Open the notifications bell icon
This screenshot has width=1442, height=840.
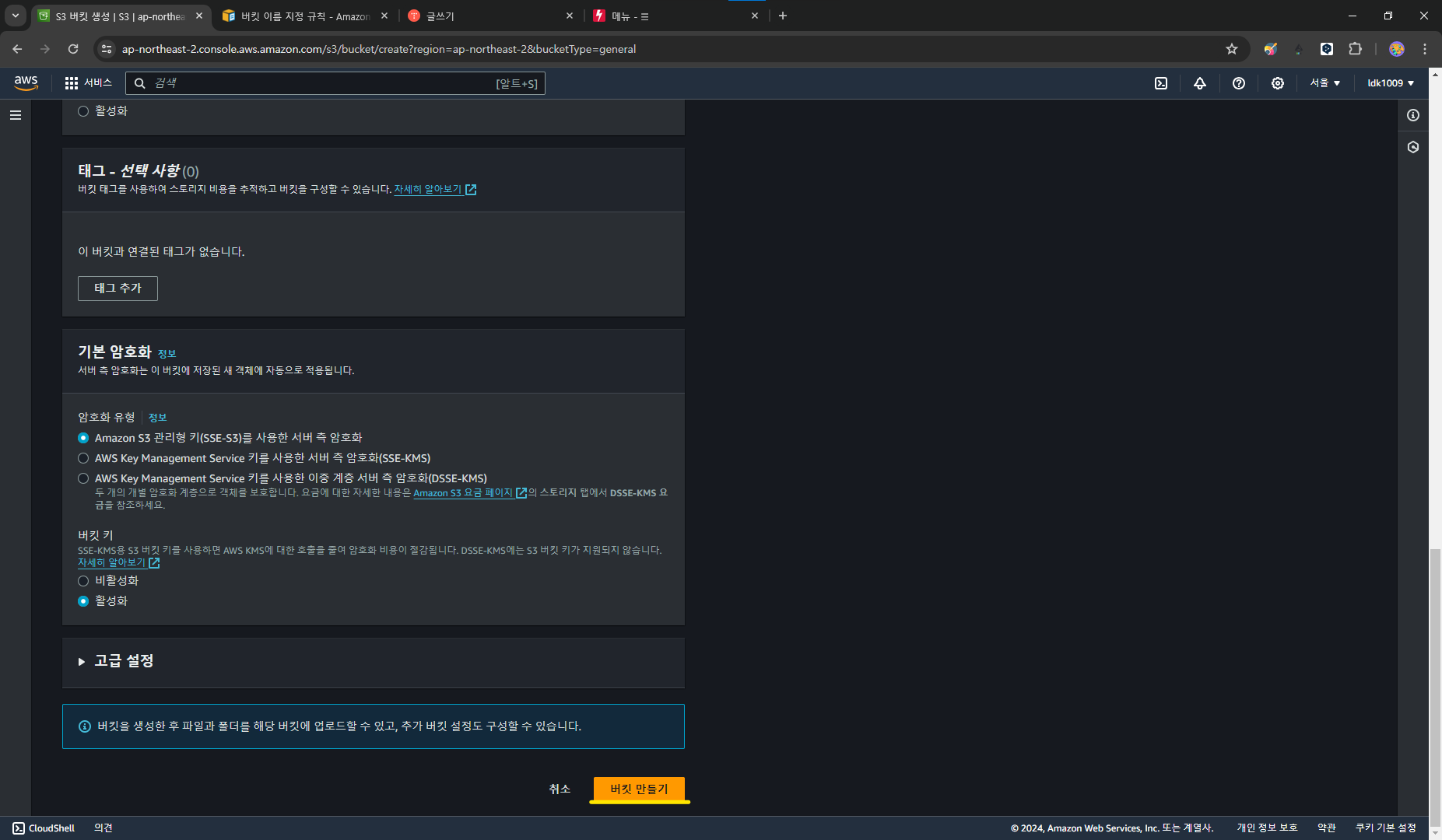[x=1200, y=83]
